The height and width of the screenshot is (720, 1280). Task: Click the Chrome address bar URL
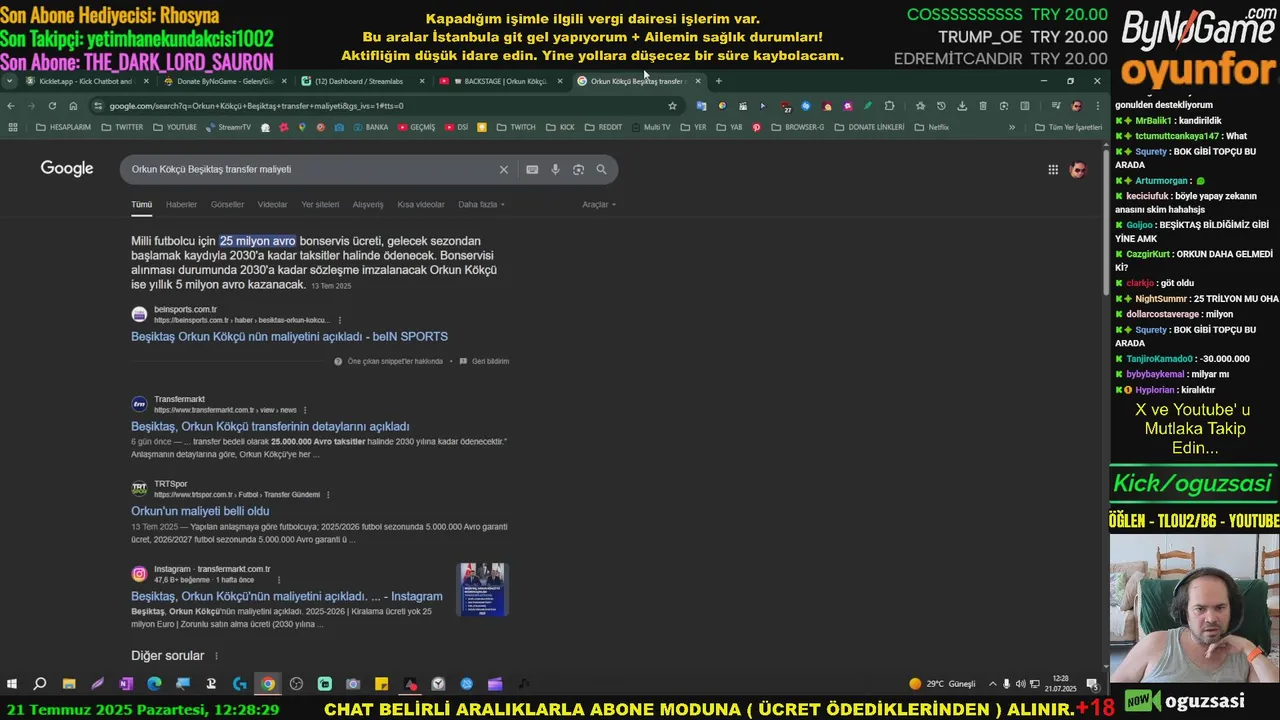pyautogui.click(x=257, y=106)
